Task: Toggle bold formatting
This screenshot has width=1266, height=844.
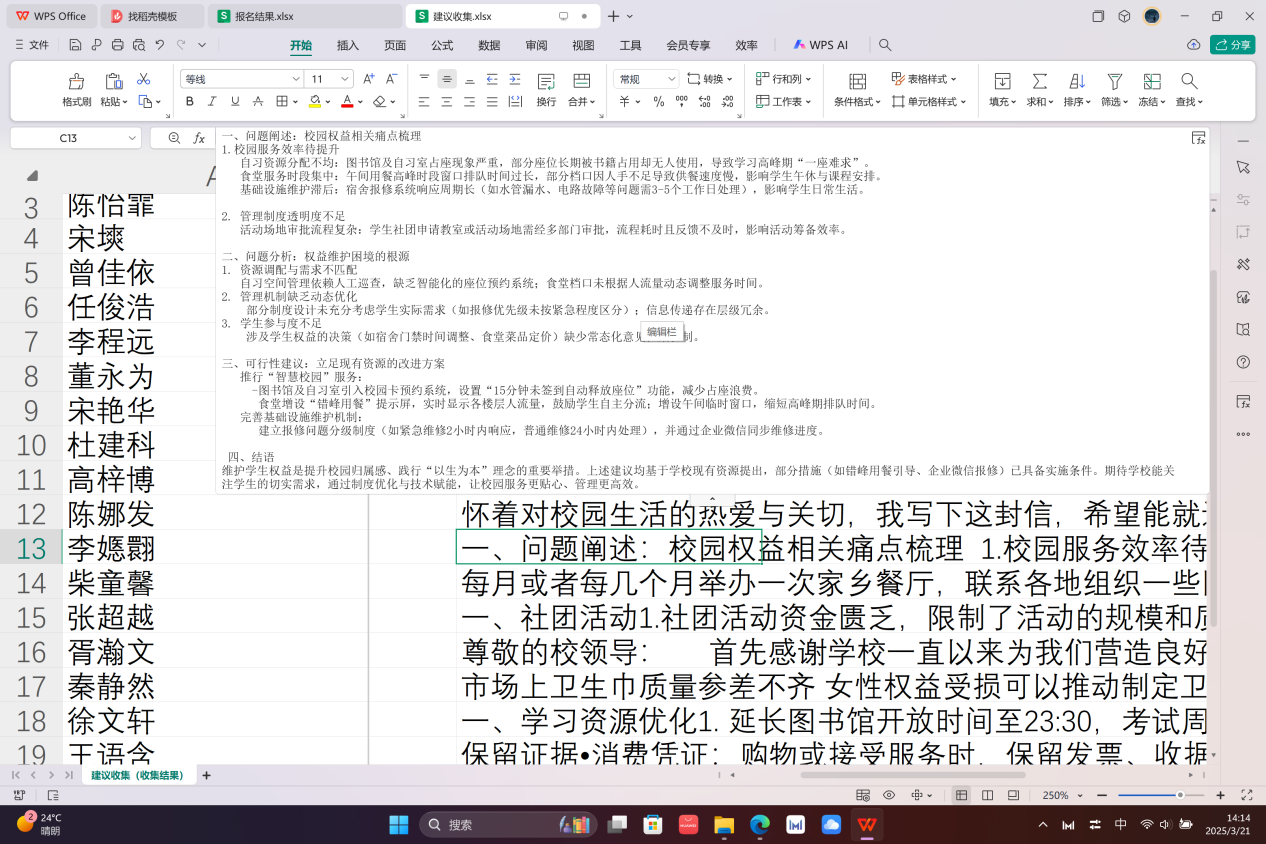Action: point(190,101)
